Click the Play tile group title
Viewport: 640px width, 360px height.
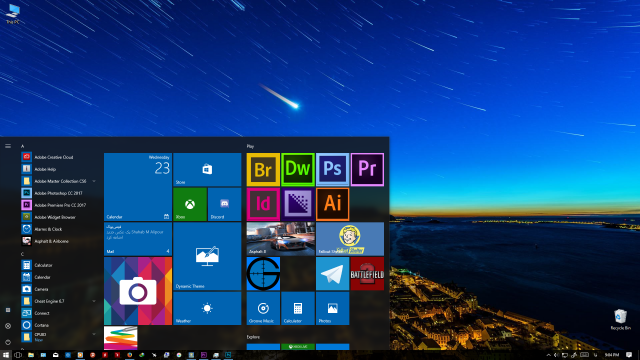pyautogui.click(x=250, y=146)
